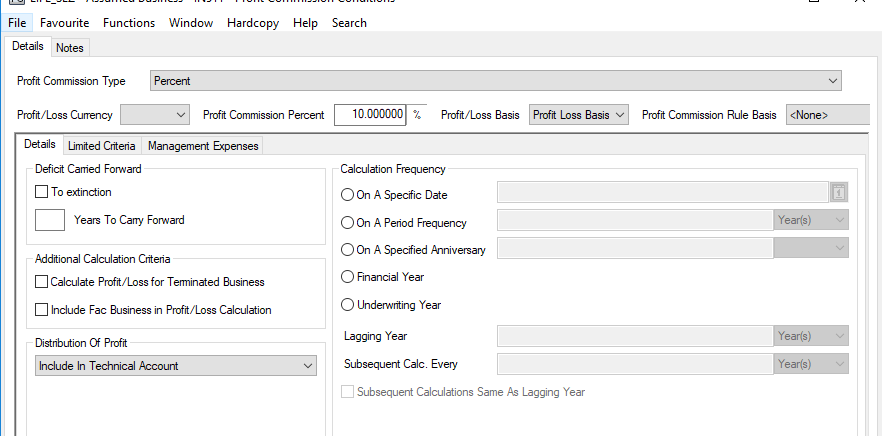The height and width of the screenshot is (436, 882).
Task: Click the Years To Carry Forward box
Action: pyautogui.click(x=50, y=220)
